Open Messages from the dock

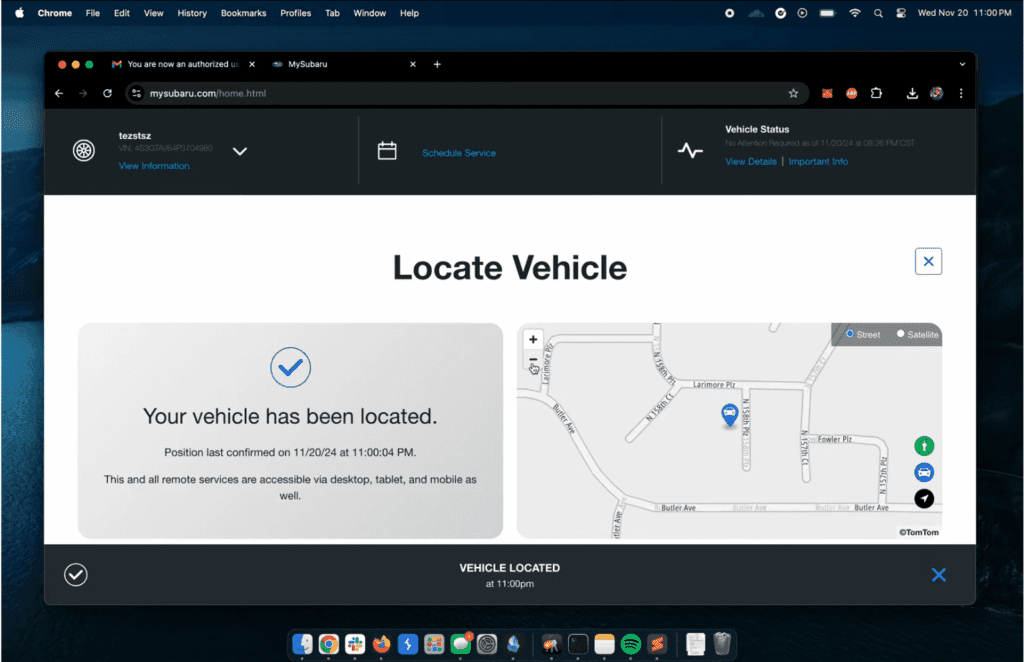(x=460, y=644)
